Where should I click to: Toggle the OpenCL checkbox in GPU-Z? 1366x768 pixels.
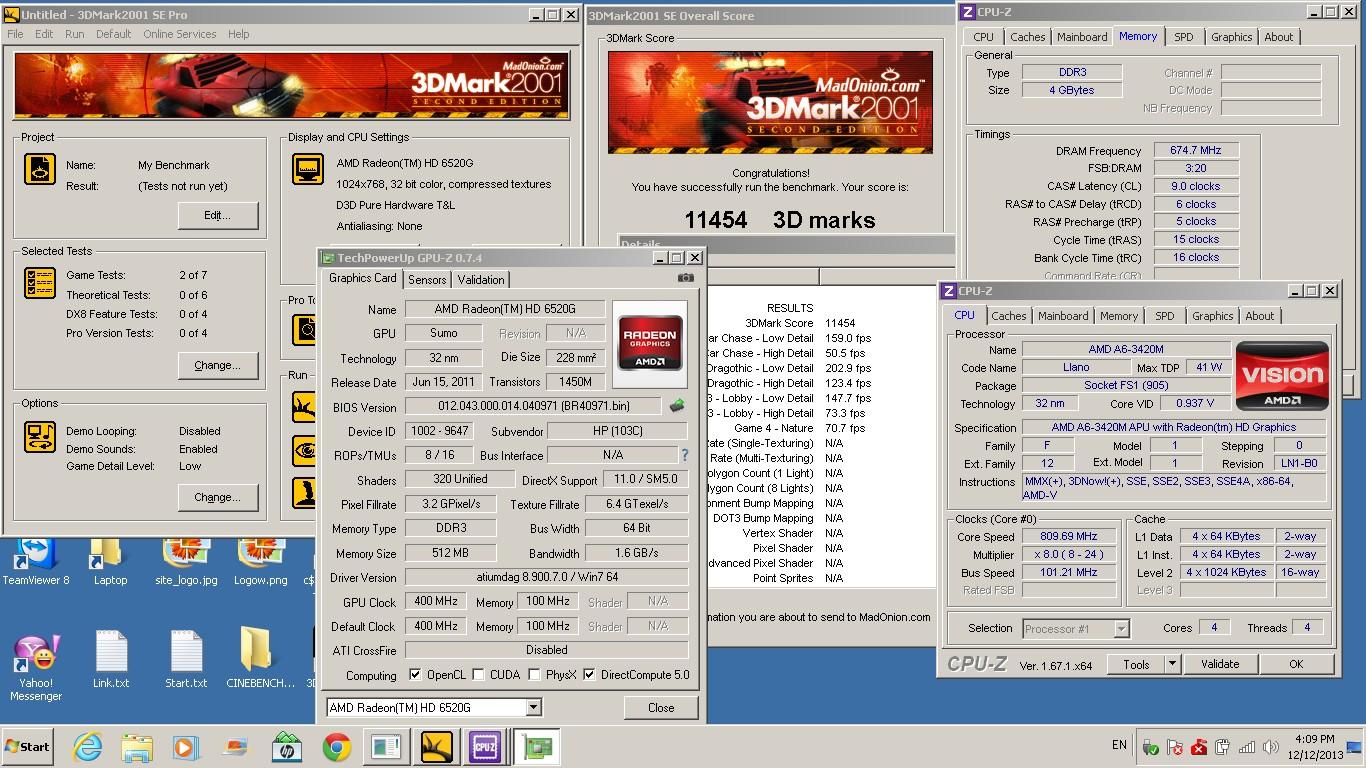(x=415, y=675)
